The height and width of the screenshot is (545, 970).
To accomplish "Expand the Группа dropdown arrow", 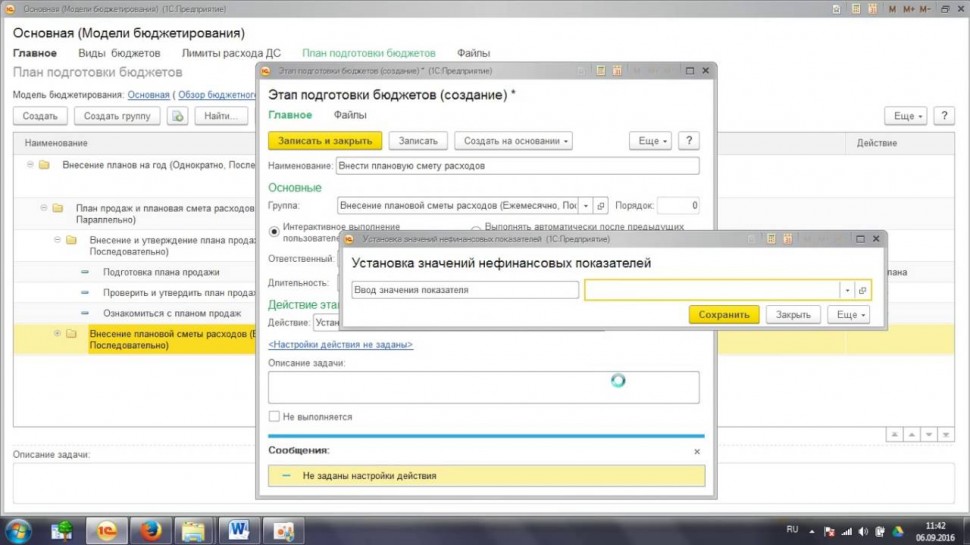I will [x=586, y=205].
